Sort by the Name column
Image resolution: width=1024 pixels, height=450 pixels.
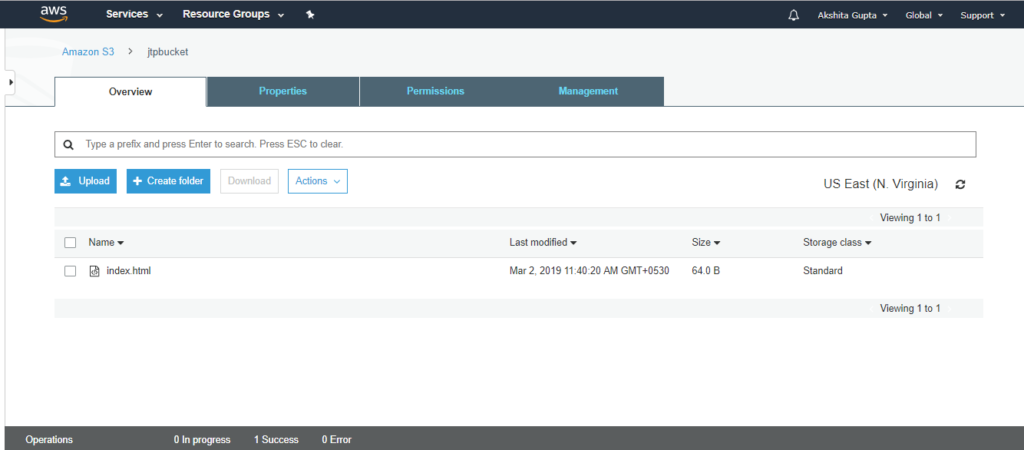coord(106,242)
